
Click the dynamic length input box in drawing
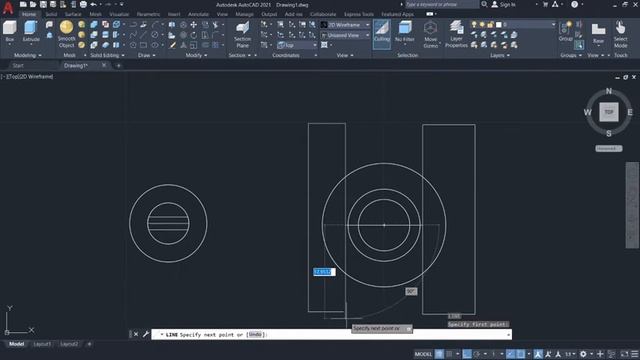[324, 272]
